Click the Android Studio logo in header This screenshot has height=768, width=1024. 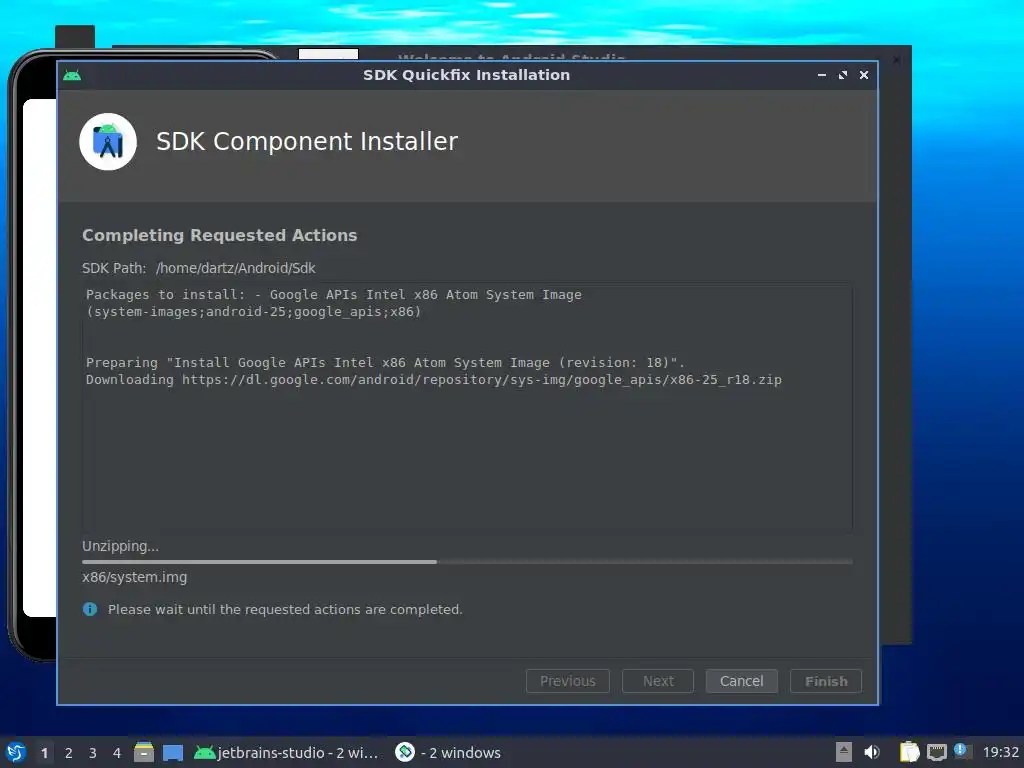108,142
